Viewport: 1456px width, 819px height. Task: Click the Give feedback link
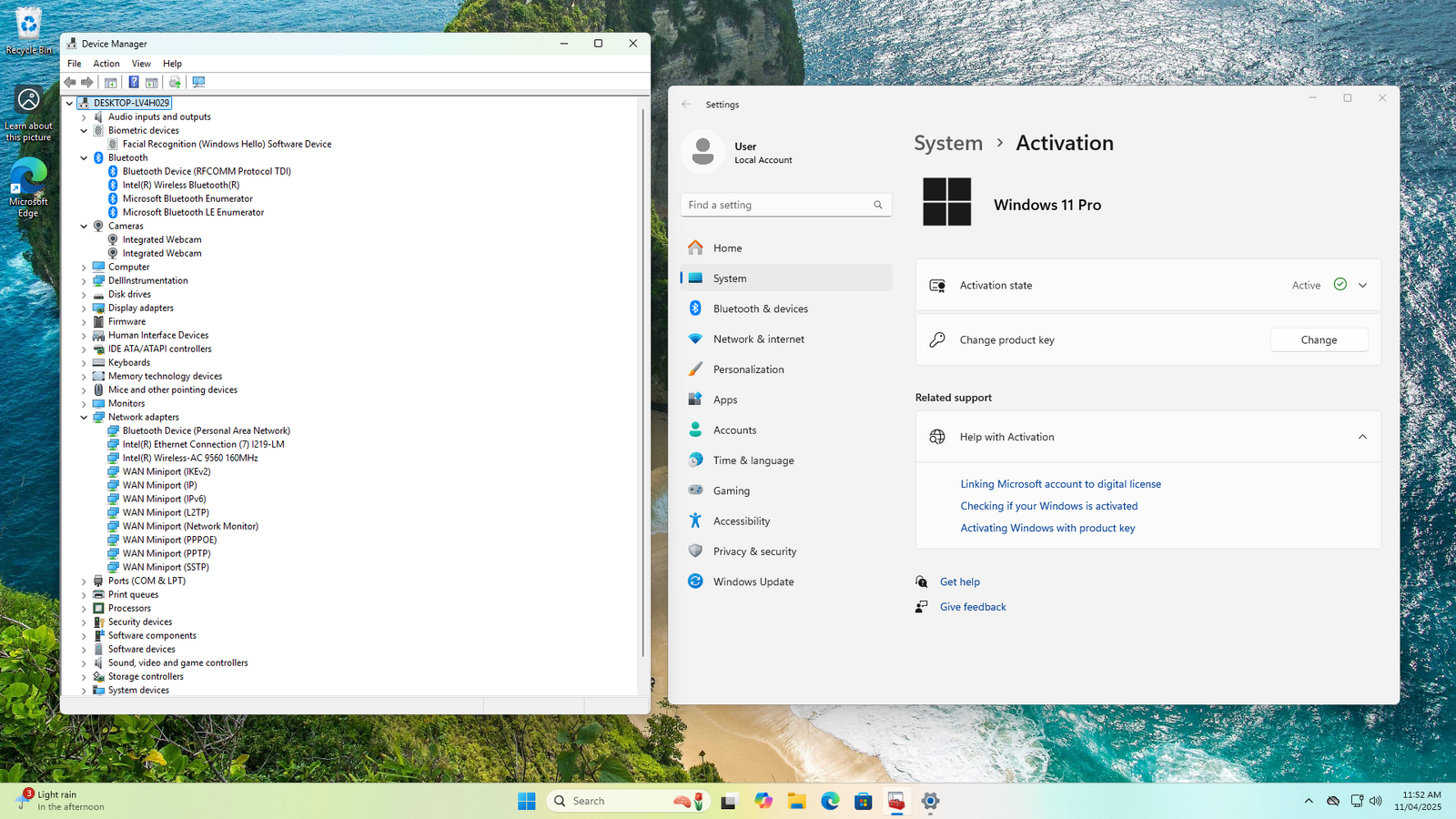pyautogui.click(x=973, y=607)
